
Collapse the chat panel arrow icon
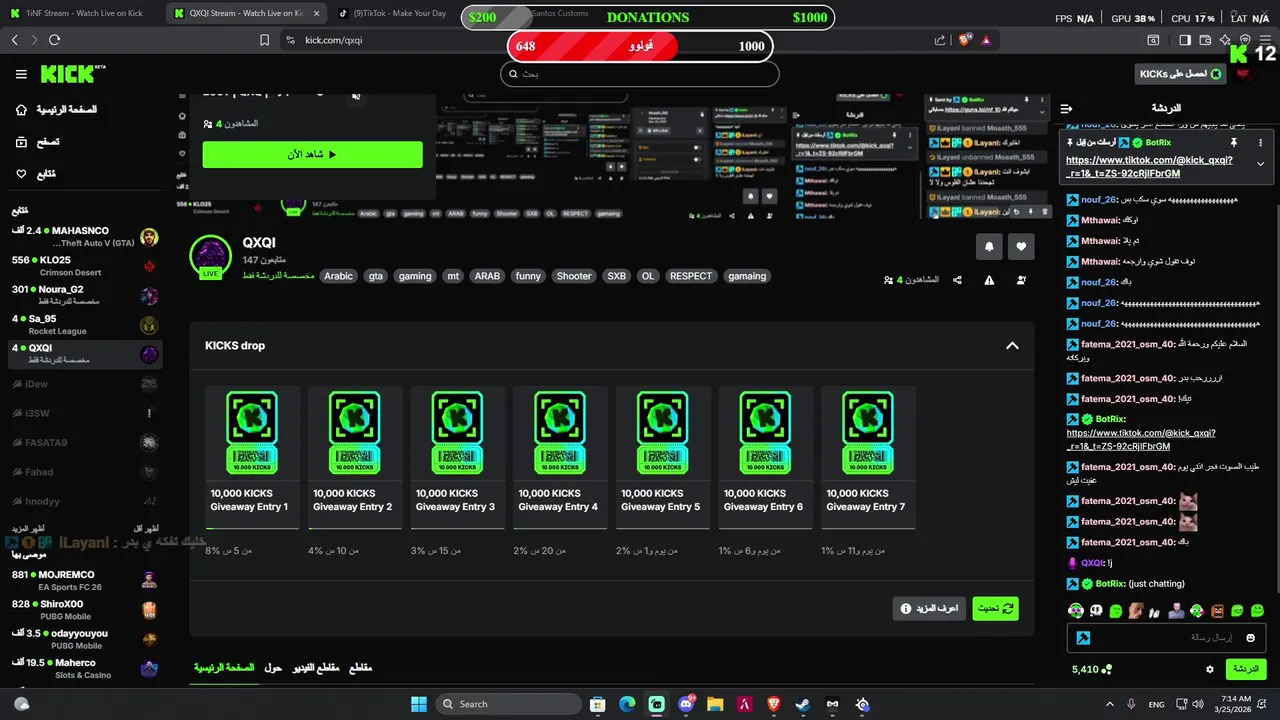tap(1066, 108)
